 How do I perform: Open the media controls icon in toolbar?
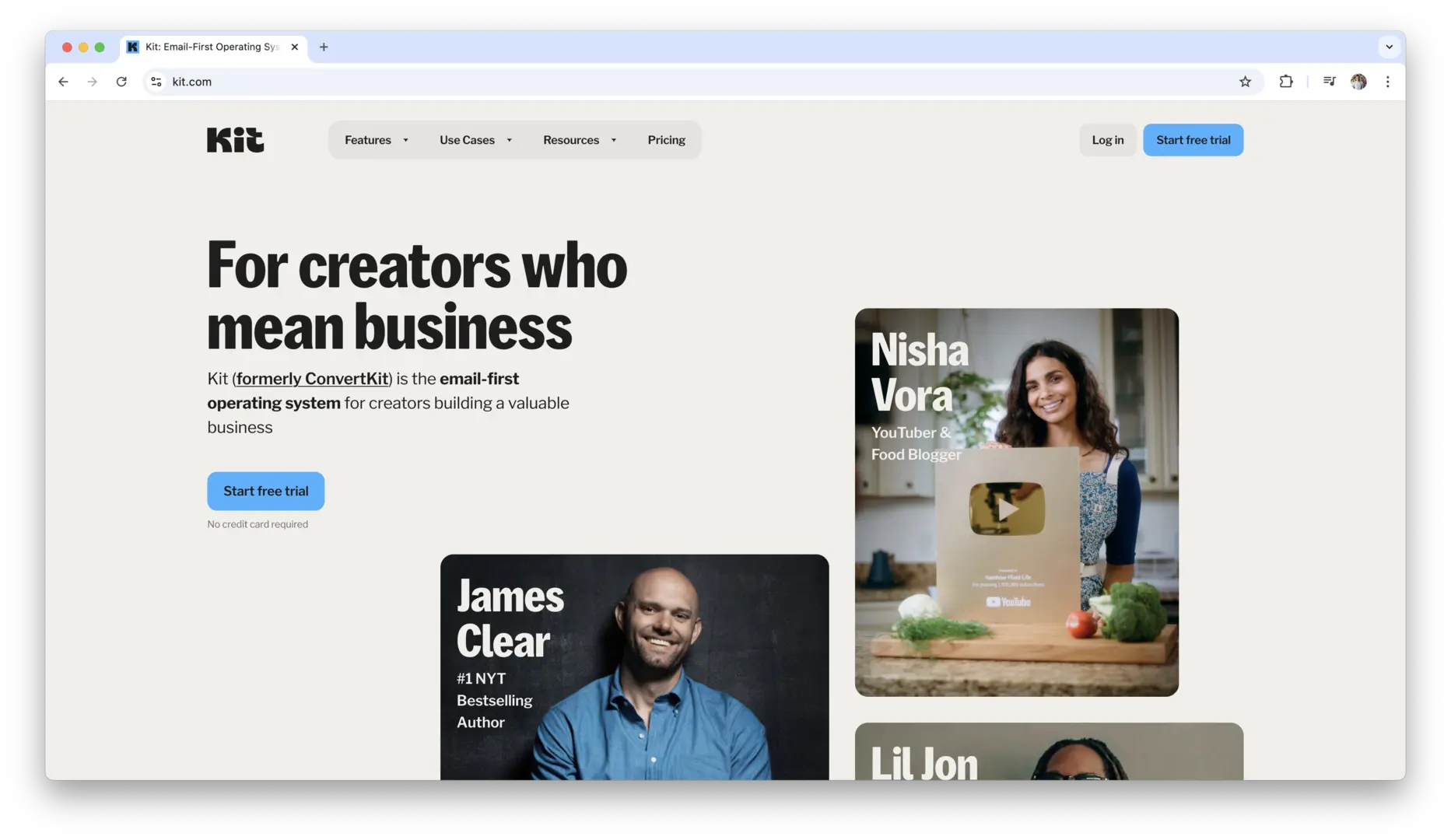(x=1329, y=82)
